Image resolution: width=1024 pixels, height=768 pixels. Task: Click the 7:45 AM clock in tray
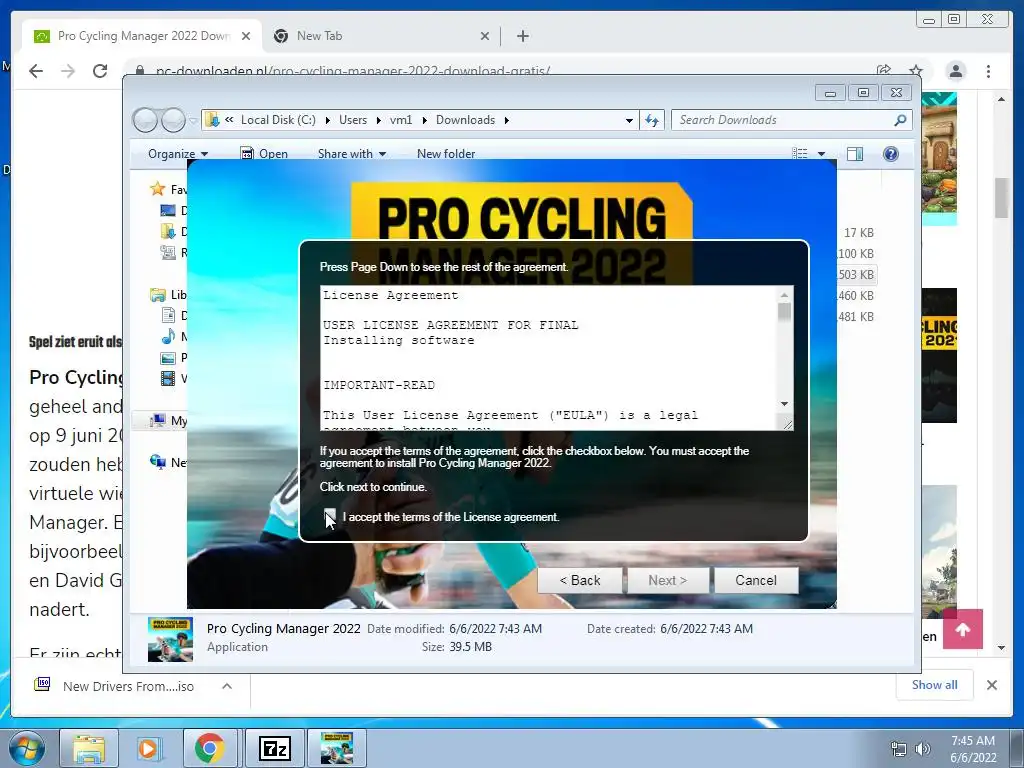972,741
